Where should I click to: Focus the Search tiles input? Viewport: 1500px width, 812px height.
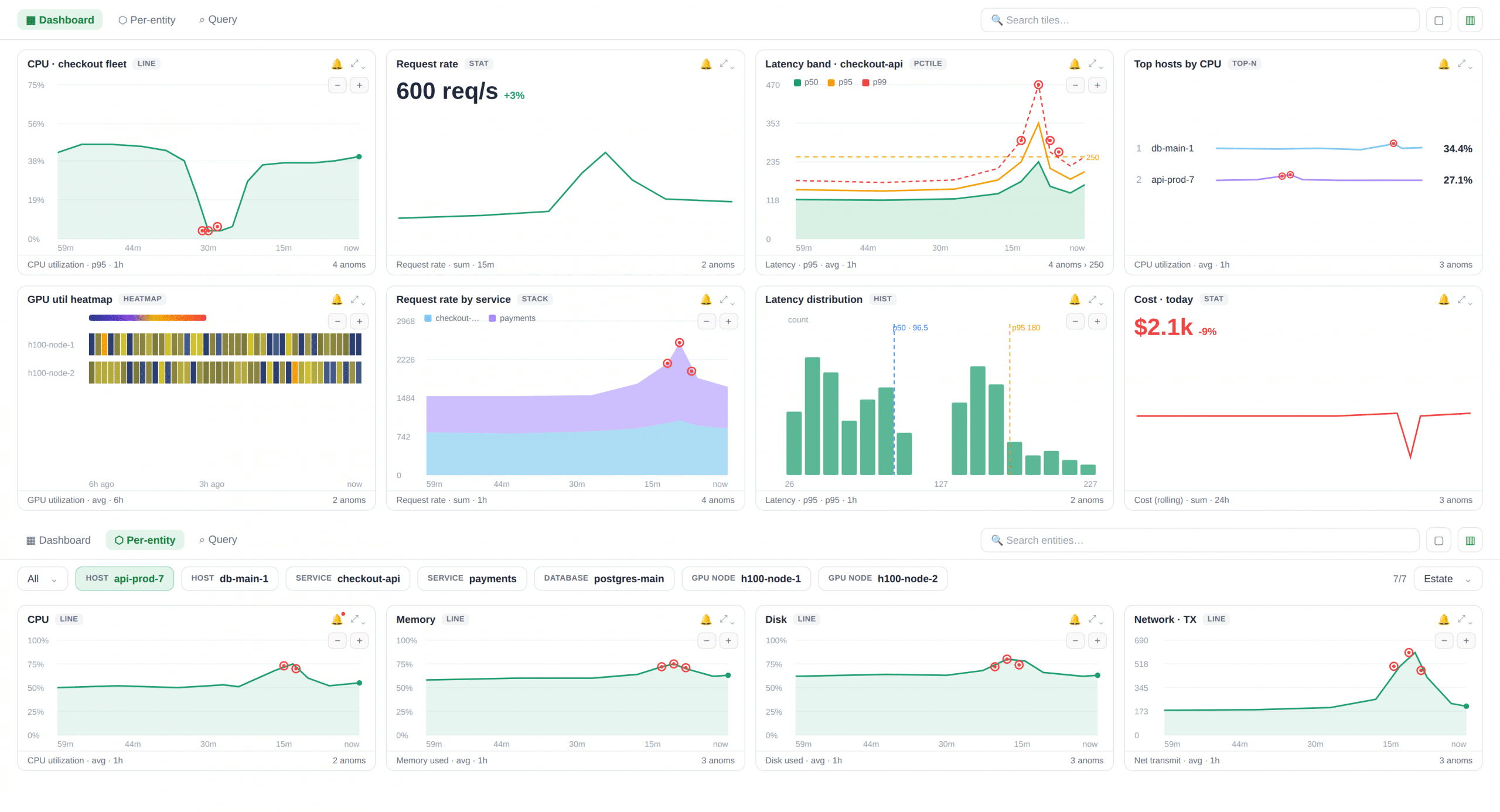click(1200, 20)
